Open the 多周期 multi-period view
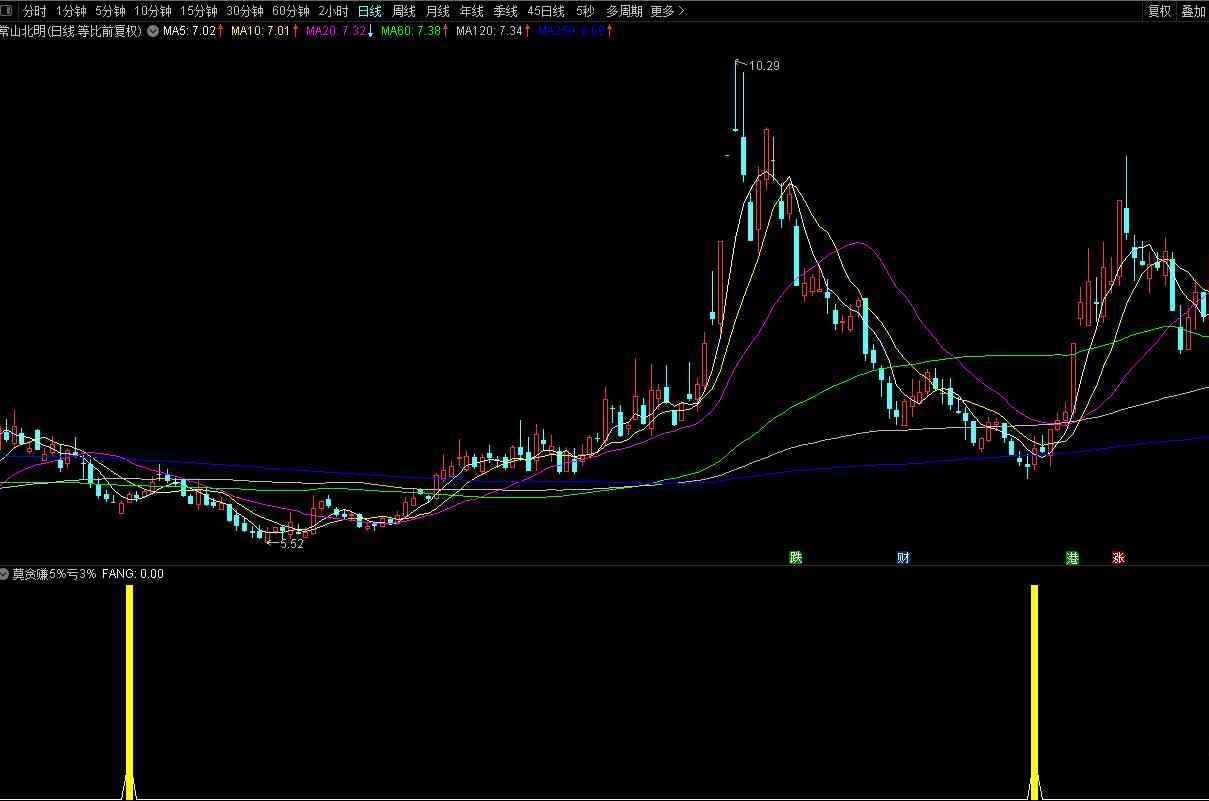The width and height of the screenshot is (1209, 801). tap(624, 11)
